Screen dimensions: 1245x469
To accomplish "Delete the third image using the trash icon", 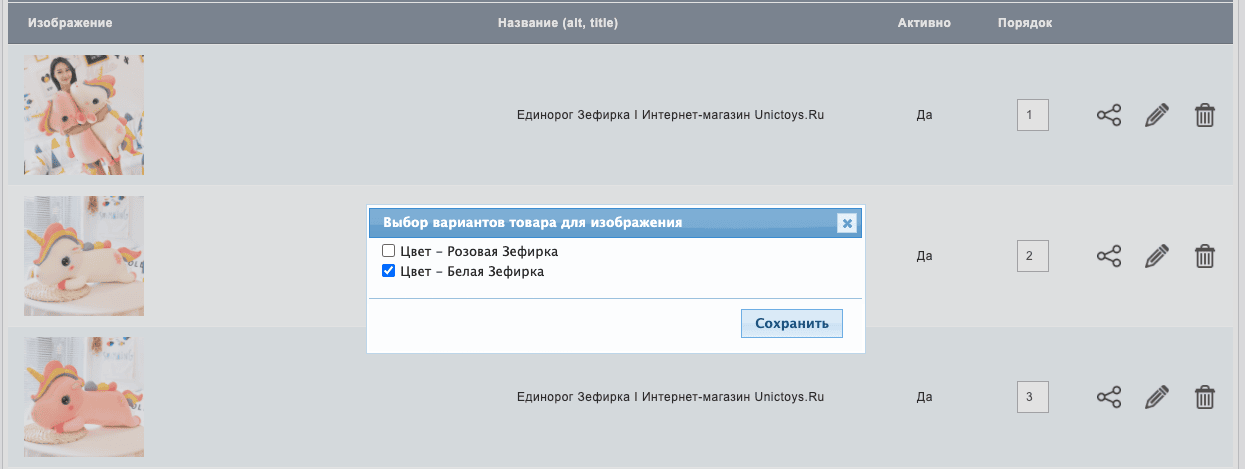I will click(x=1205, y=397).
